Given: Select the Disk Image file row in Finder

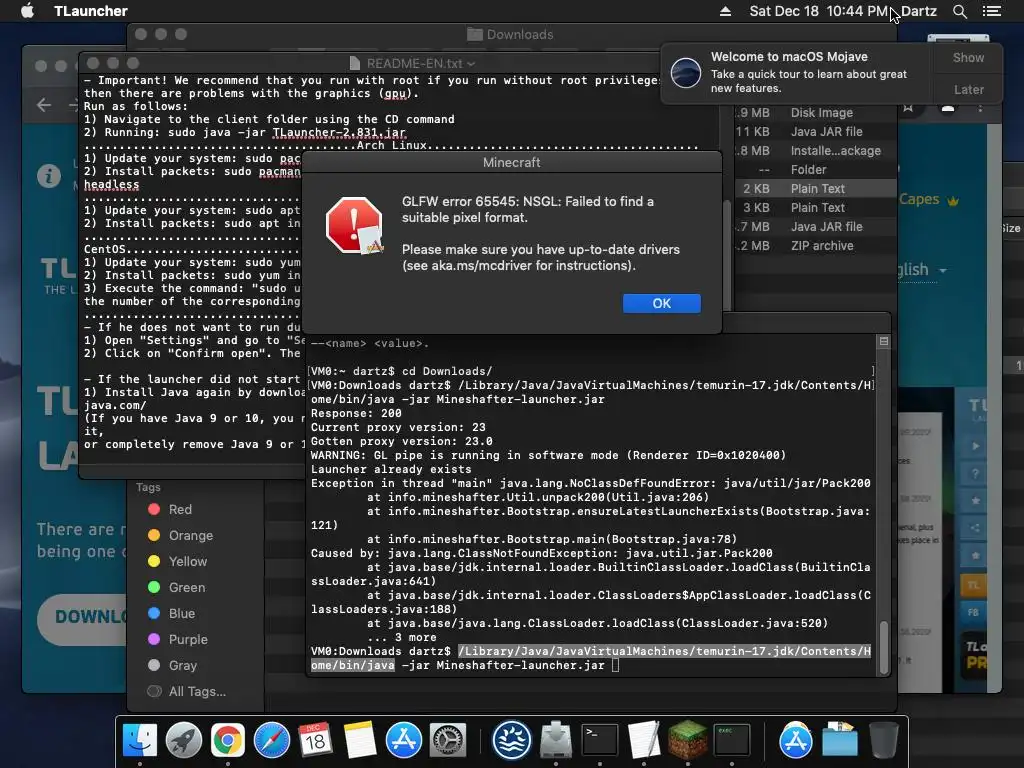Looking at the screenshot, I should tap(815, 112).
